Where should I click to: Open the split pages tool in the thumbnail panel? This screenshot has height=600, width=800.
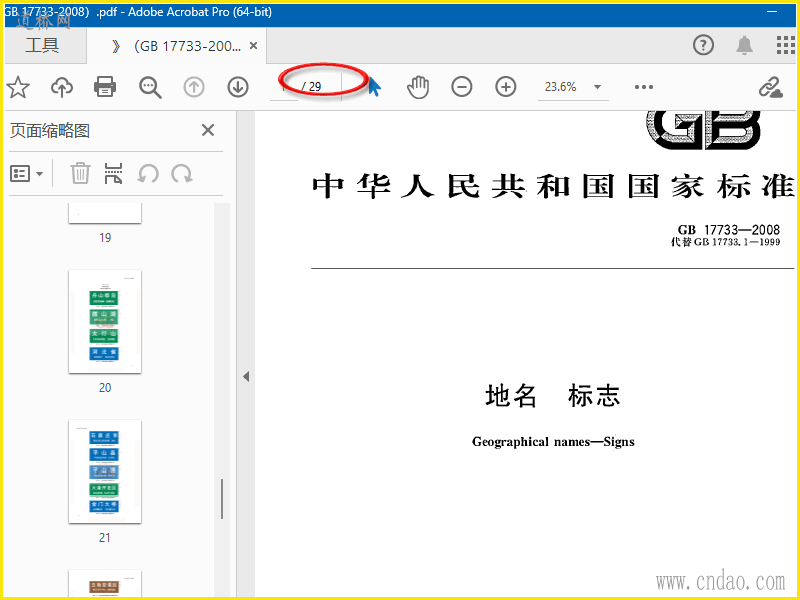113,173
